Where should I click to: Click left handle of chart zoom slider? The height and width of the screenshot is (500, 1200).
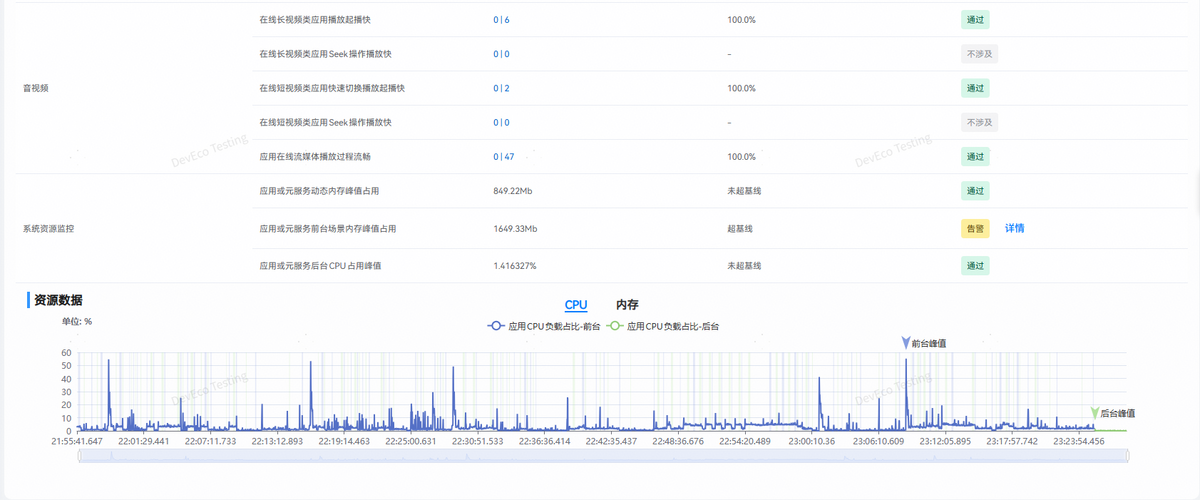coord(79,456)
